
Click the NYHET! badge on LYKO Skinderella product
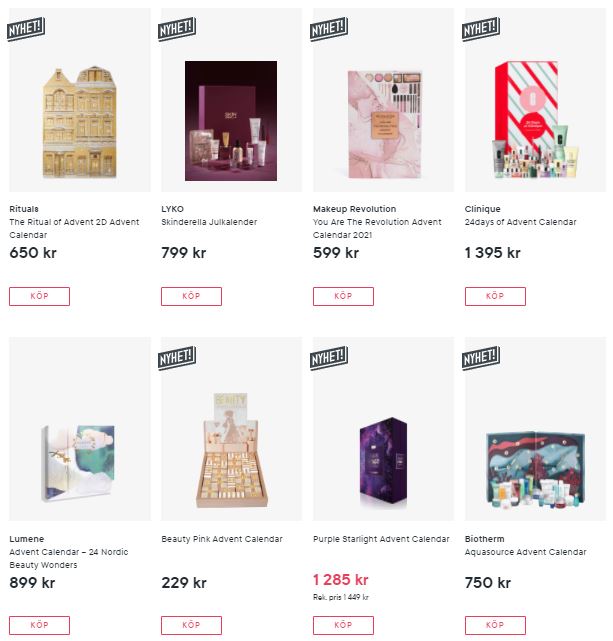177,29
